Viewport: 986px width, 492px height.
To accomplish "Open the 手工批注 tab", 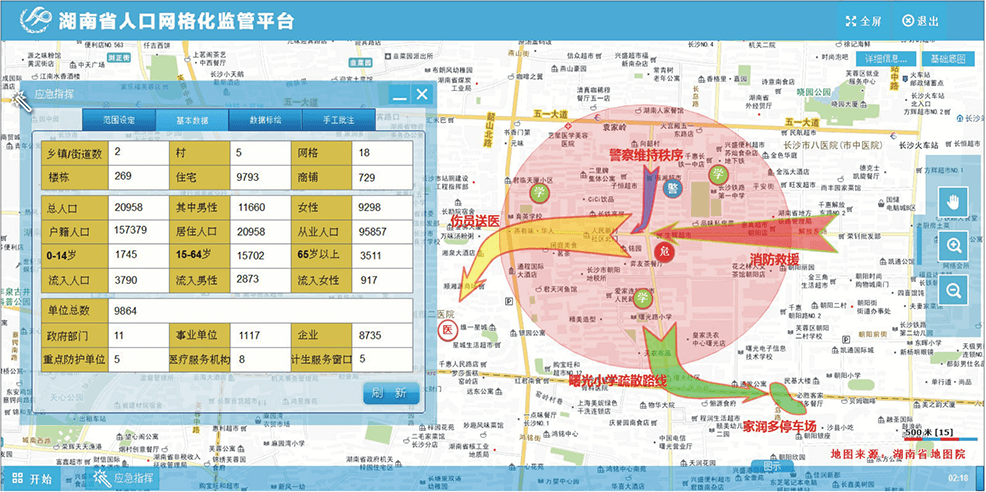I will tap(338, 120).
